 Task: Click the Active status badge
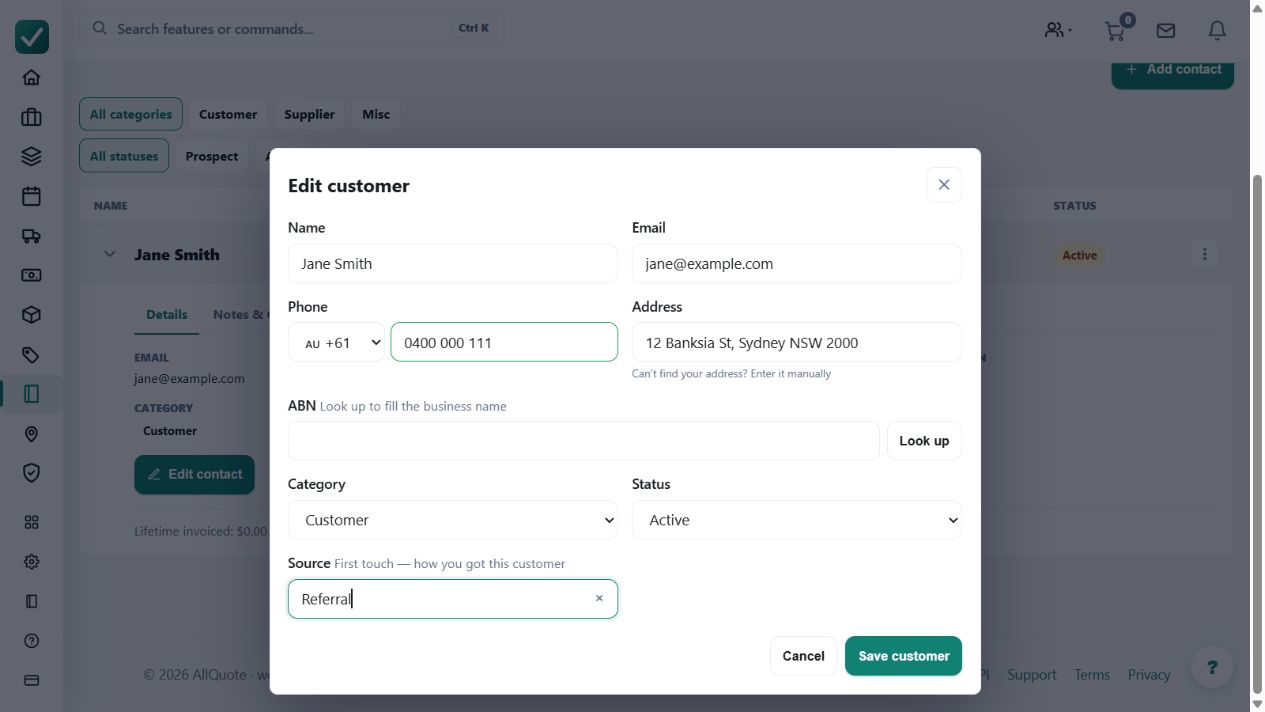[1079, 255]
